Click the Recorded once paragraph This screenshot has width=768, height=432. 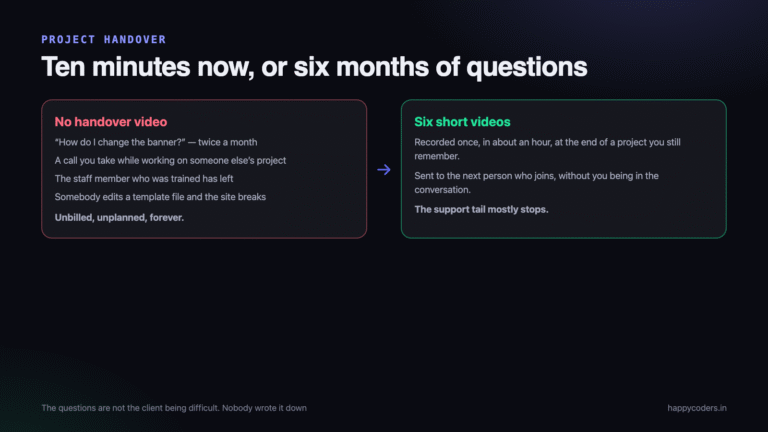pyautogui.click(x=547, y=149)
